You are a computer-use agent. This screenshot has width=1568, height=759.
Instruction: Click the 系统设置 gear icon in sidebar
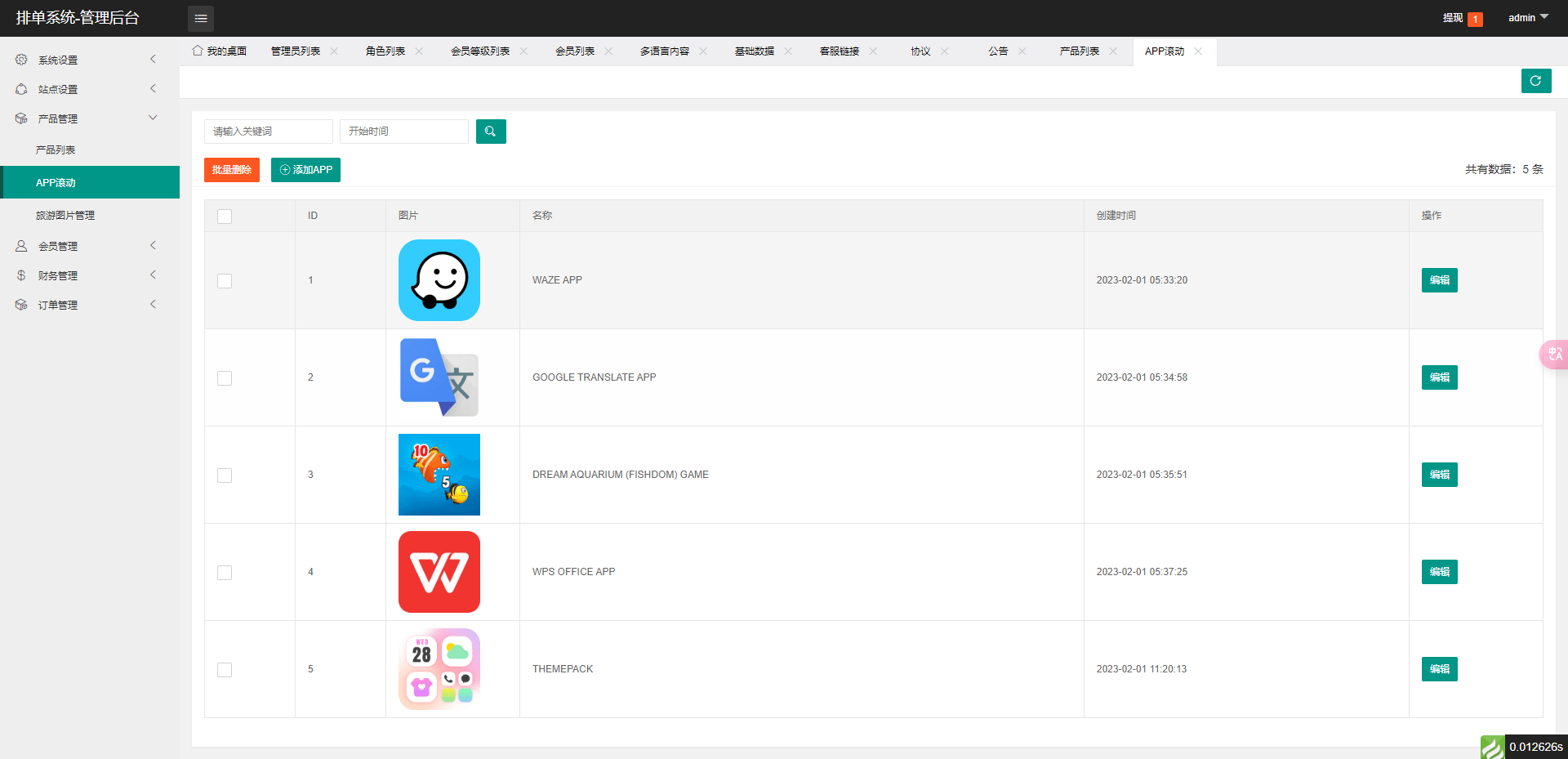click(21, 60)
